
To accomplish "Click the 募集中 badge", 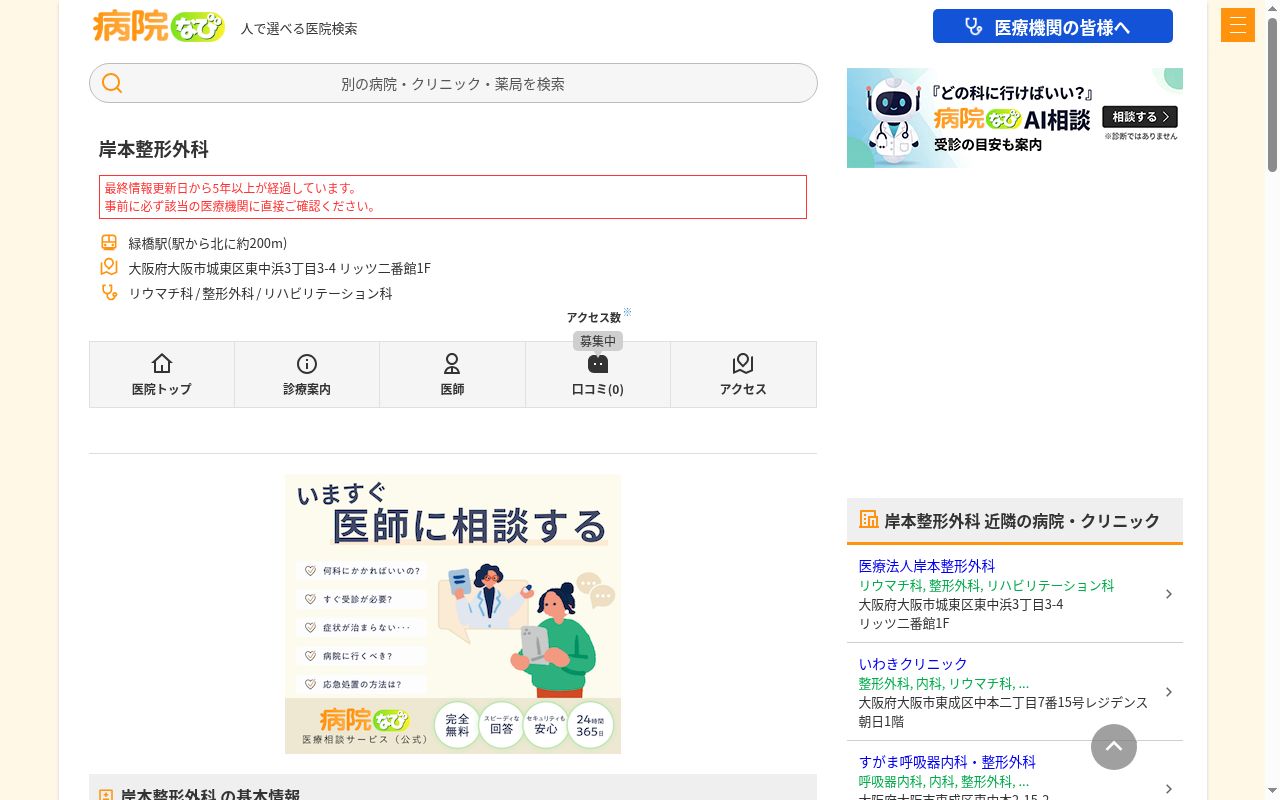I will point(598,341).
